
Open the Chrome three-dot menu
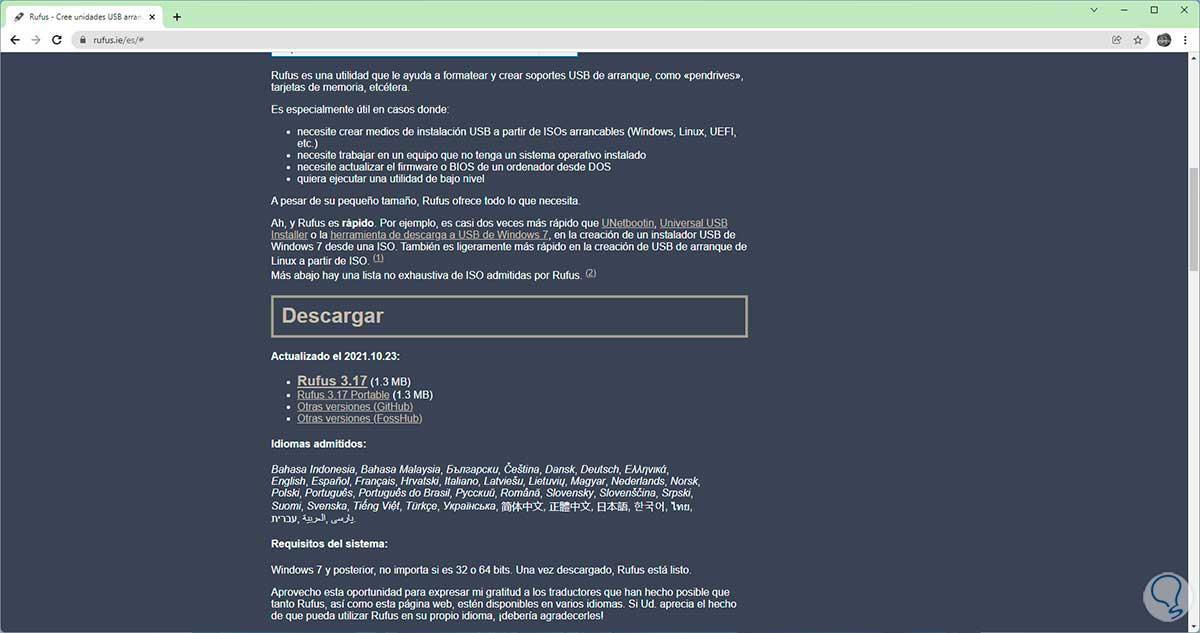pyautogui.click(x=1185, y=40)
